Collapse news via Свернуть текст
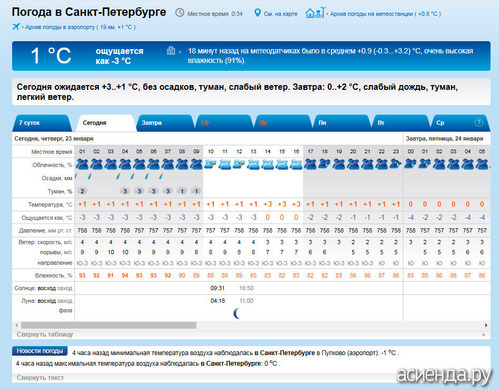Screen dimensions: 499x390 coord(40,378)
